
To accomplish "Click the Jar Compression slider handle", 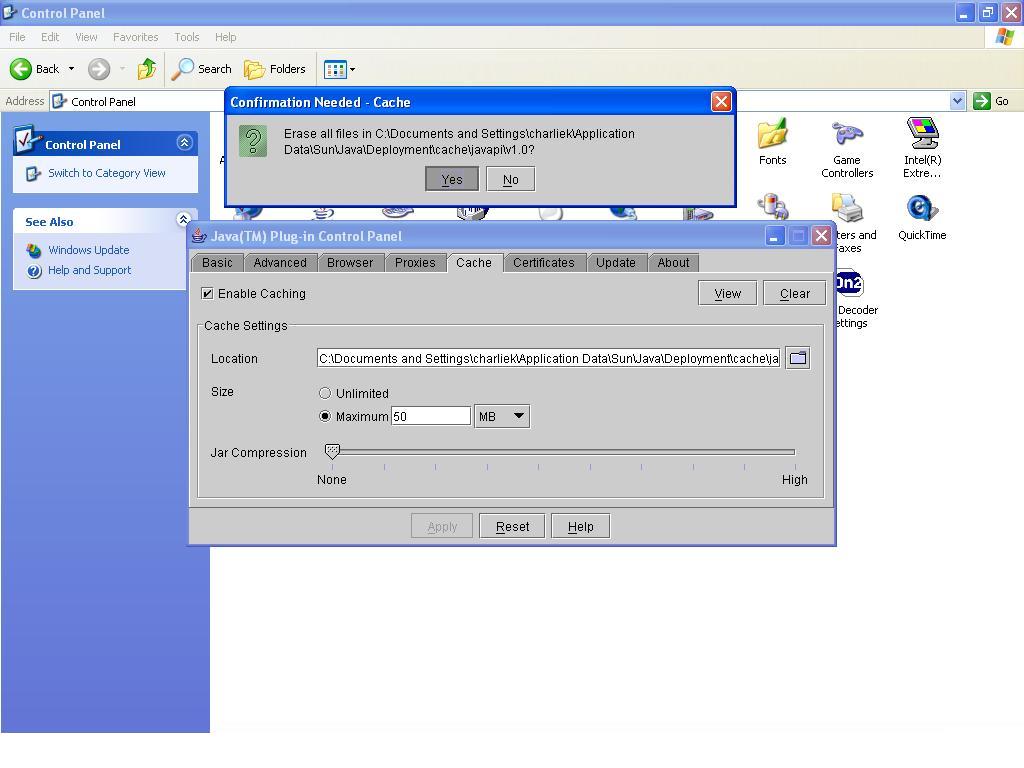I will coord(332,452).
